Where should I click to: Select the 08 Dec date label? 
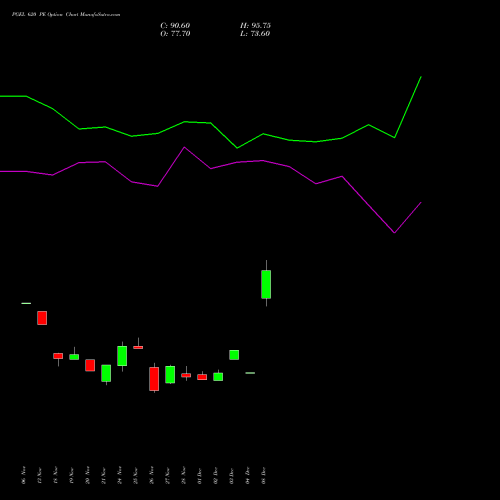click(x=264, y=475)
